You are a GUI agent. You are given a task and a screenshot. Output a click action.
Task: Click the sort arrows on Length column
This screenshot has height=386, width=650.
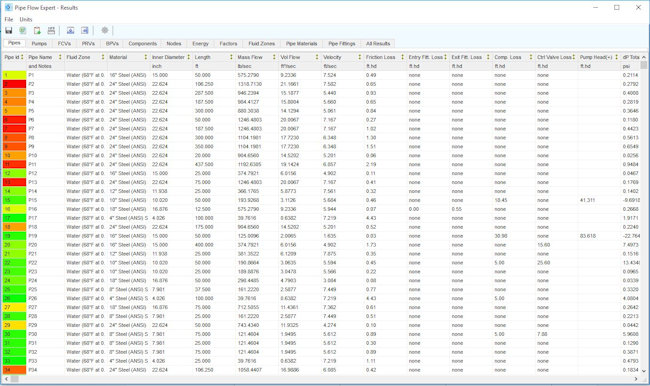pyautogui.click(x=231, y=57)
